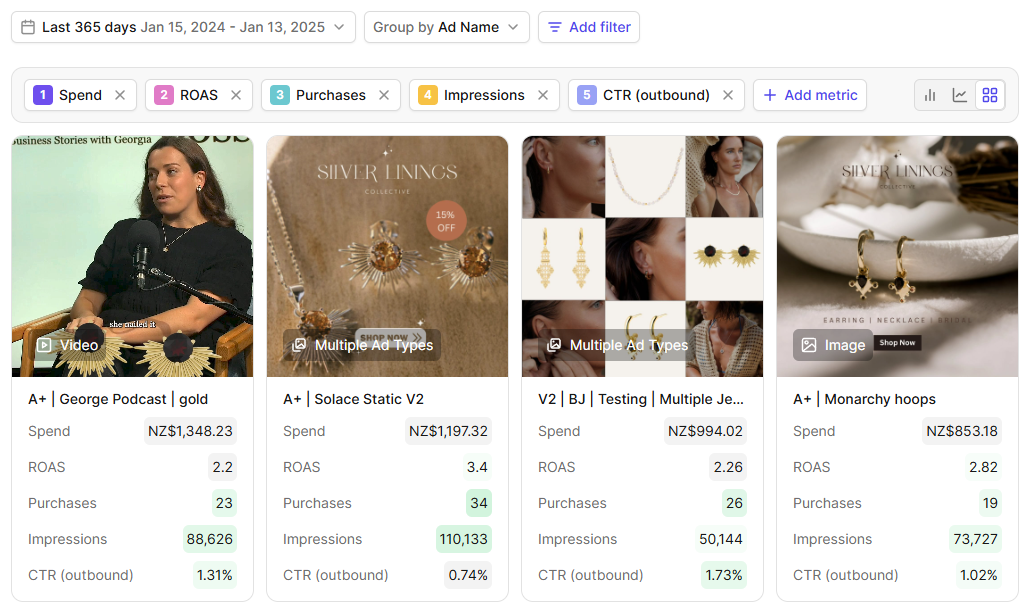Click ROAS value 2.26 on BJ Testing
The width and height of the screenshot is (1030, 606).
coord(728,467)
